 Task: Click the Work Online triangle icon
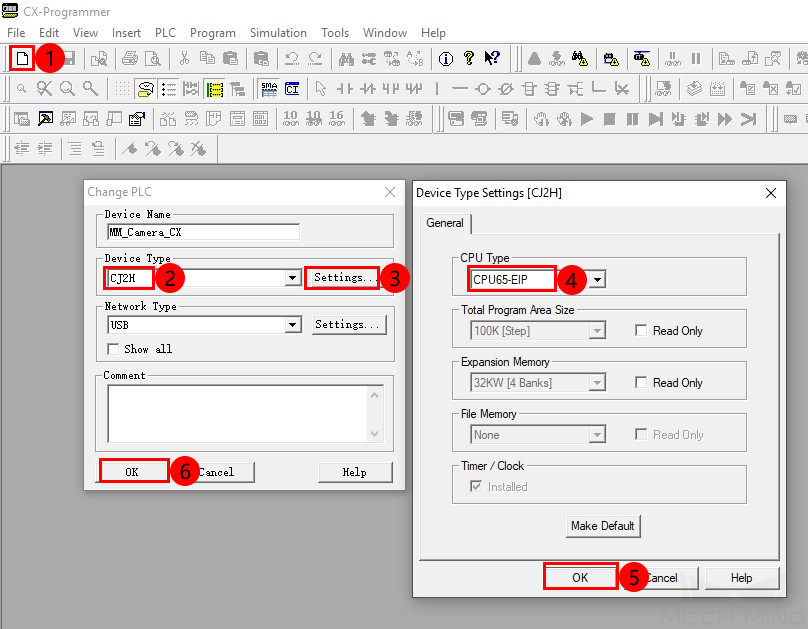coord(534,59)
